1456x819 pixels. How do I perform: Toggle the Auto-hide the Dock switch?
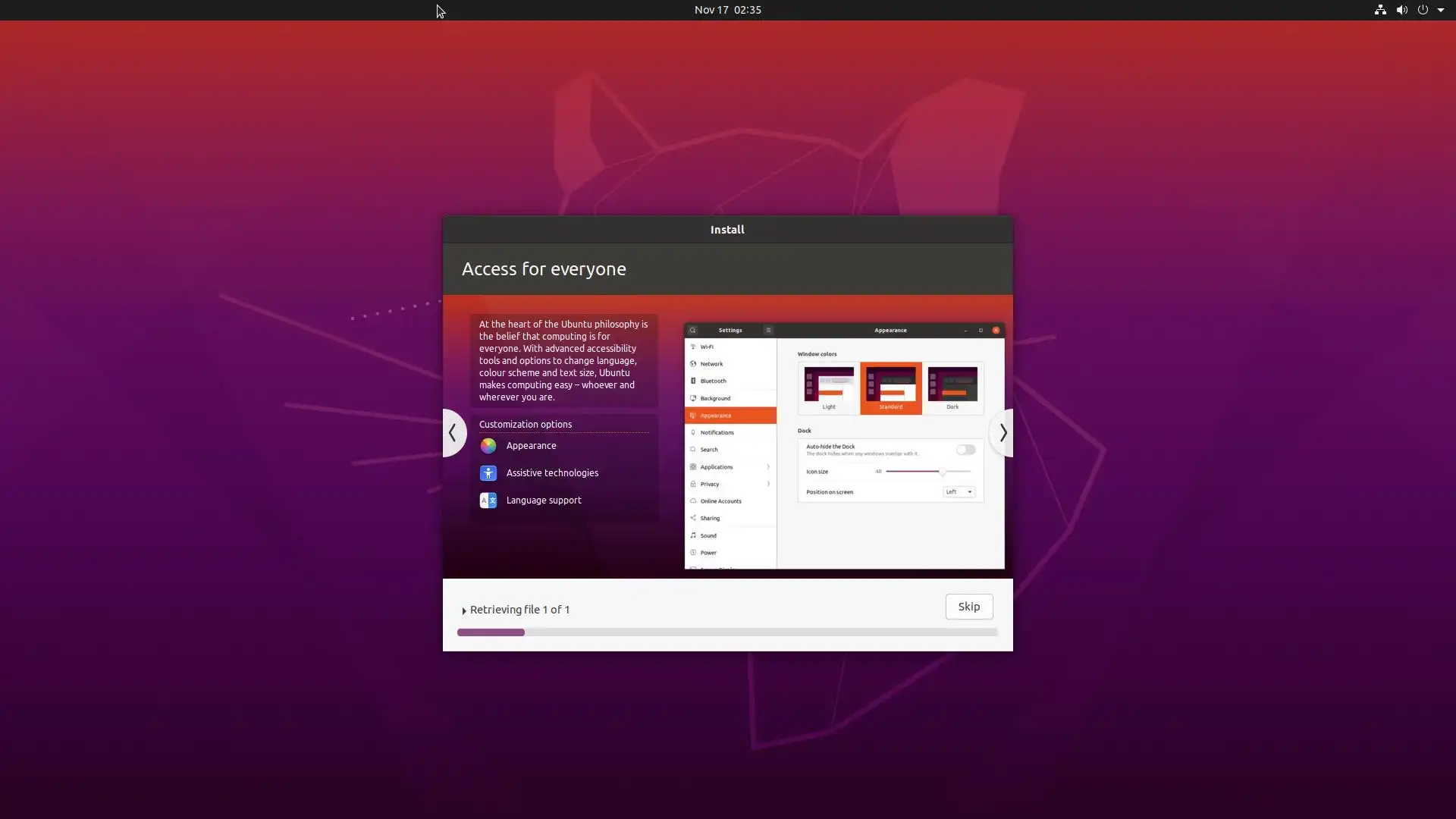pos(965,450)
